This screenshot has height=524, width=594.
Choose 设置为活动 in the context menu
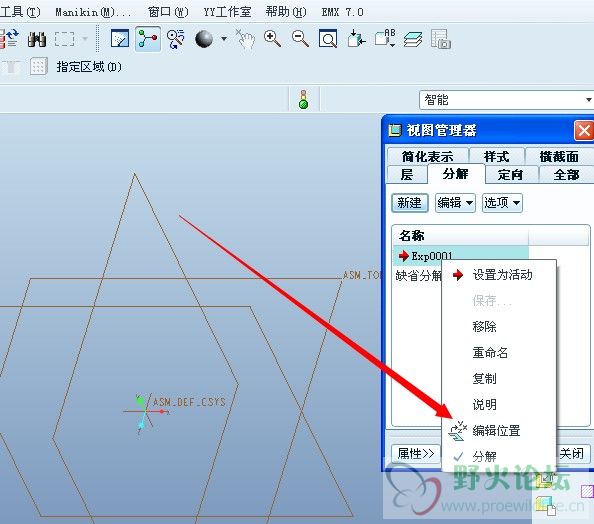[499, 275]
